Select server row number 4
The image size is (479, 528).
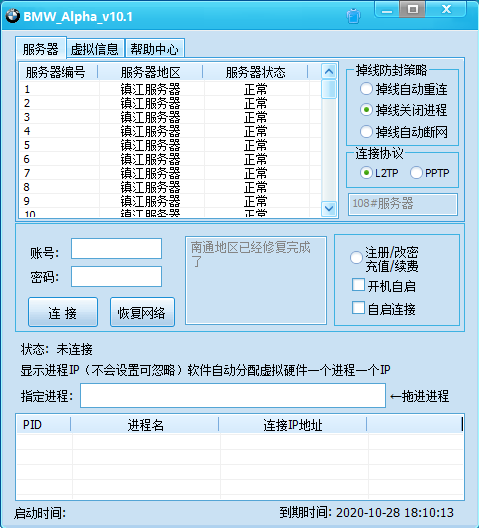[x=170, y=131]
